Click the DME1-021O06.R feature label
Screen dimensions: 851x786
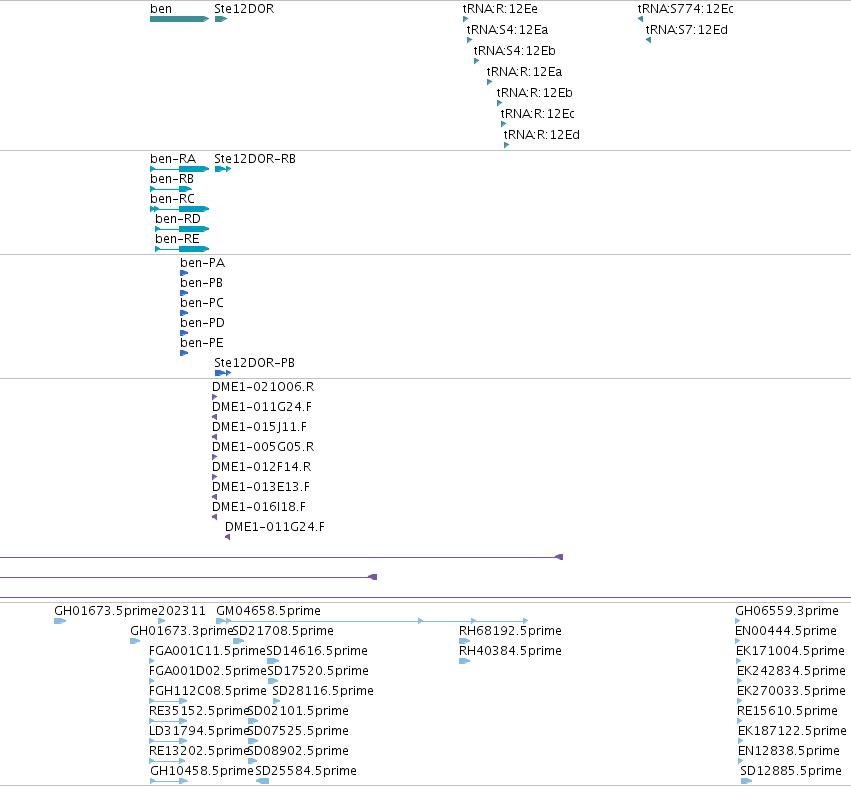(x=263, y=387)
